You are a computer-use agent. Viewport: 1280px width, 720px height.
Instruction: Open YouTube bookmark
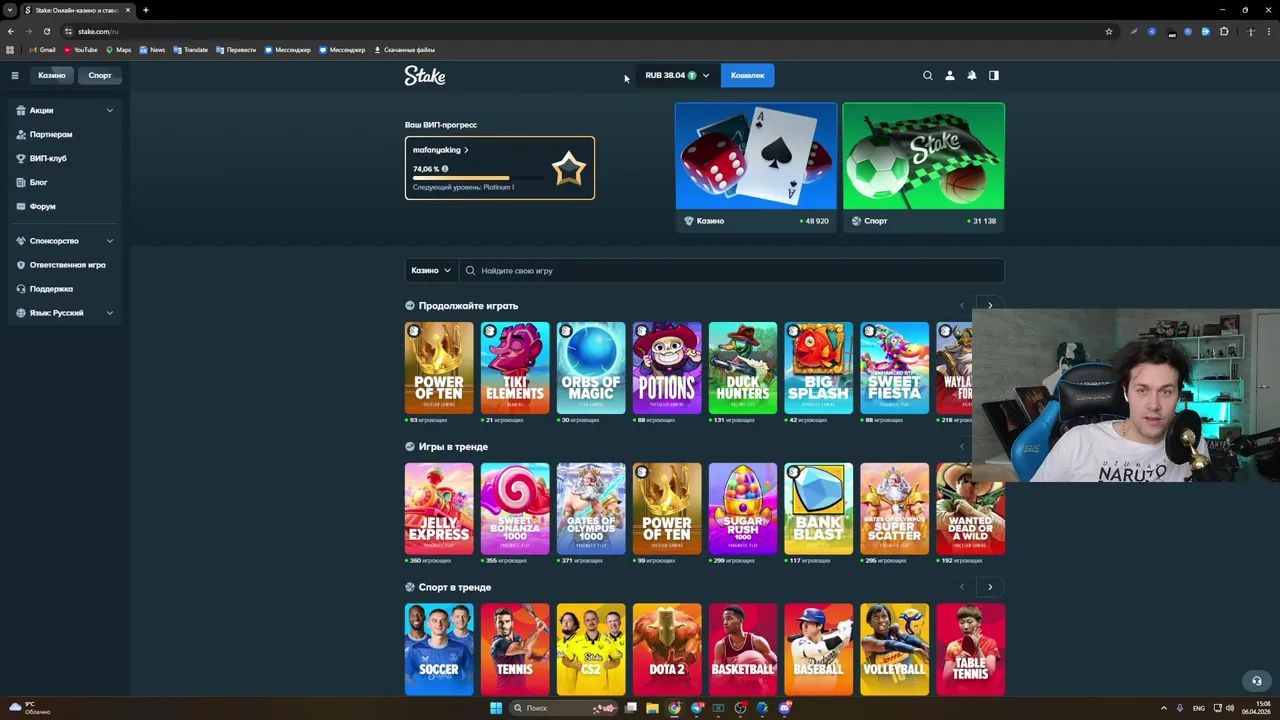(81, 50)
